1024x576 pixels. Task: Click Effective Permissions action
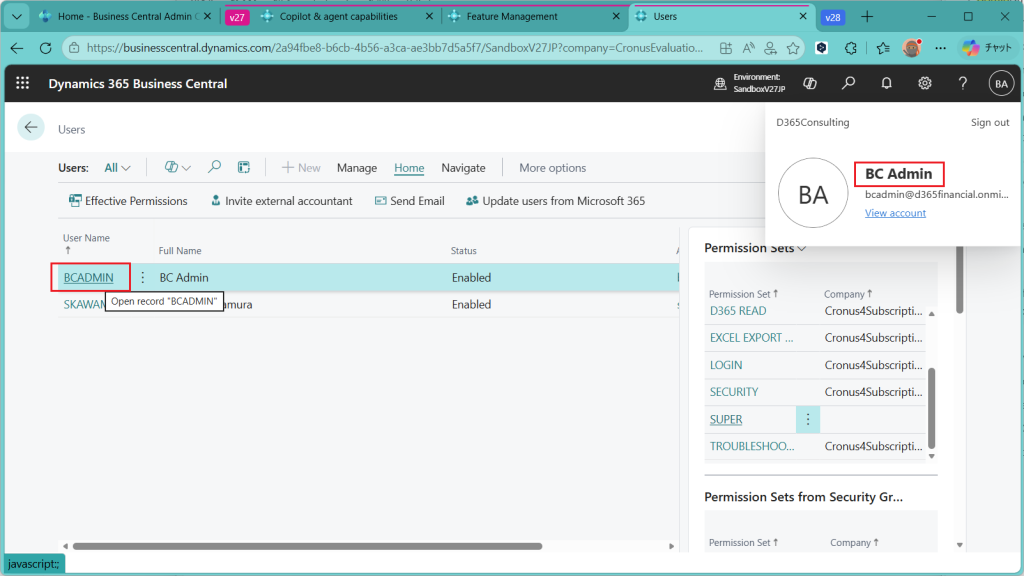coord(128,201)
